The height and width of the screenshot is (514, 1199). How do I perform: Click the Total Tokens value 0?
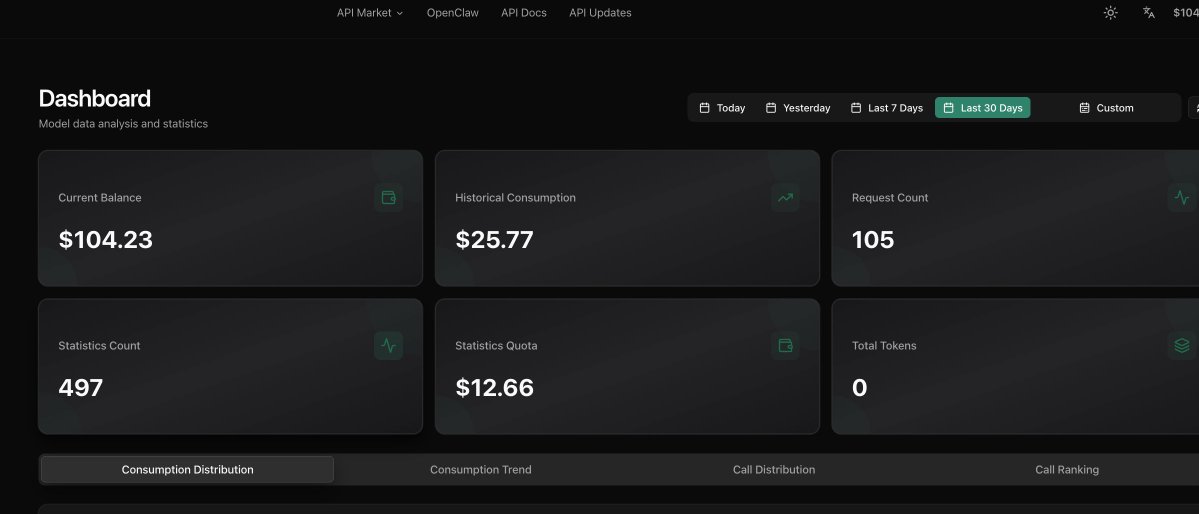[x=859, y=388]
